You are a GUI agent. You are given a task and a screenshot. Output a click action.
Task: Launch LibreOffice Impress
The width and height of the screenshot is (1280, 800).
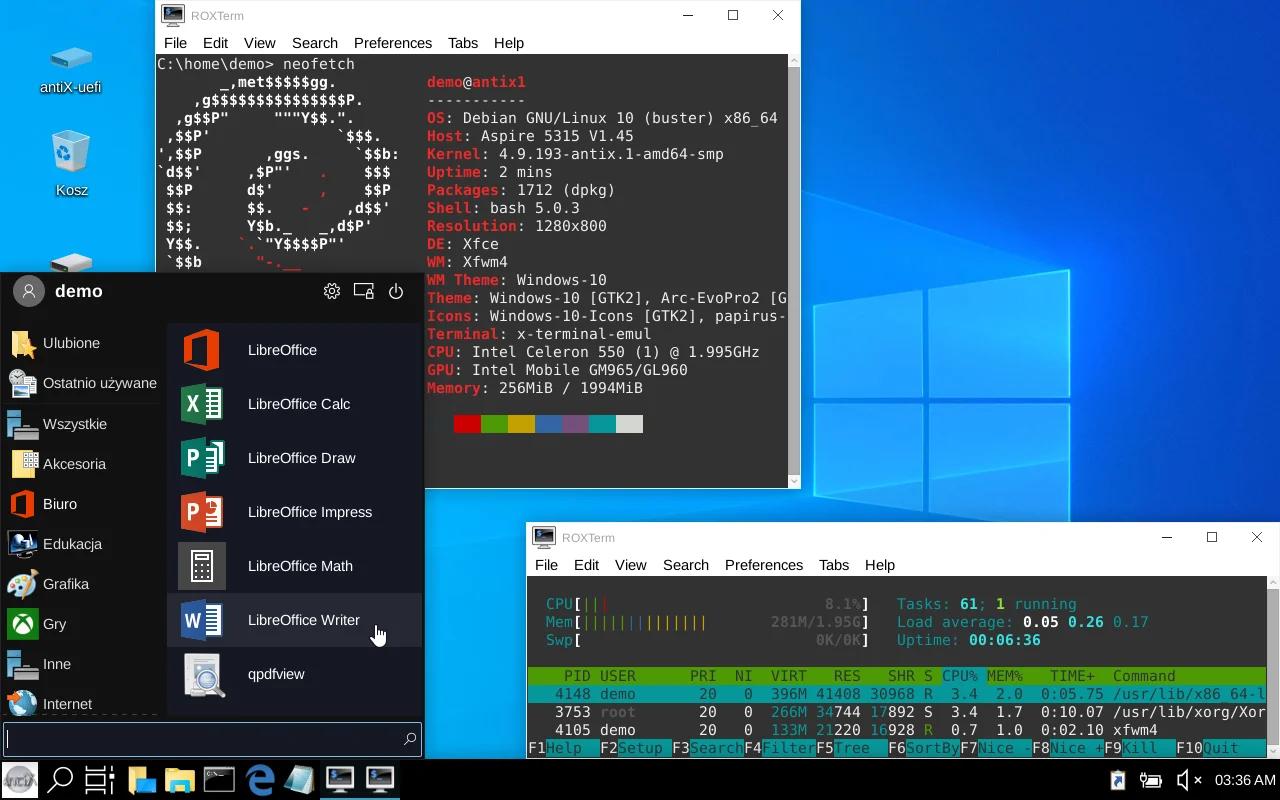(x=307, y=512)
